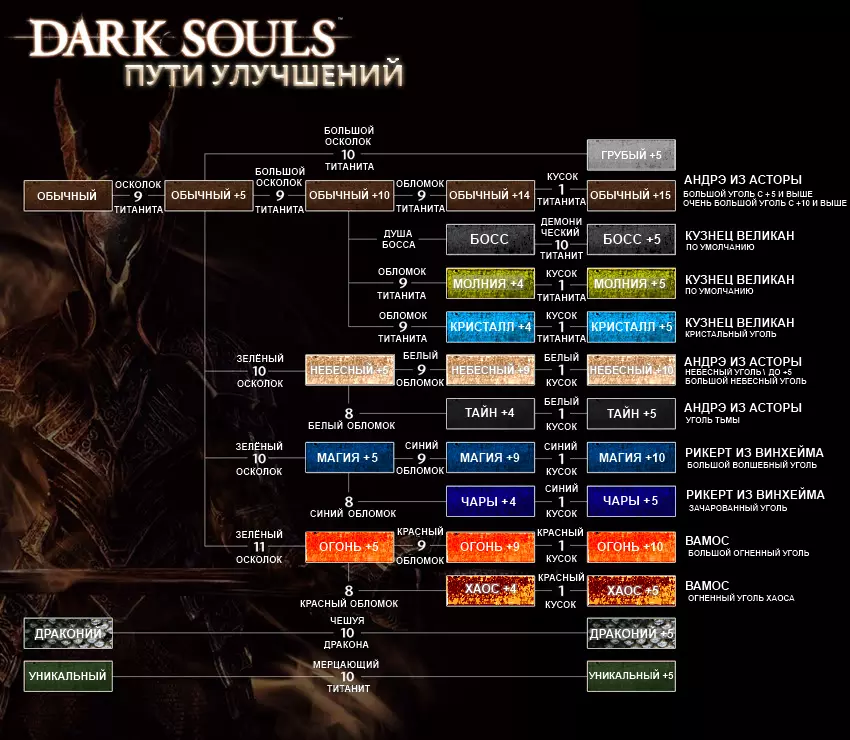Select the ТАЙН +5 box
Viewport: 850px width, 740px height.
[x=631, y=414]
